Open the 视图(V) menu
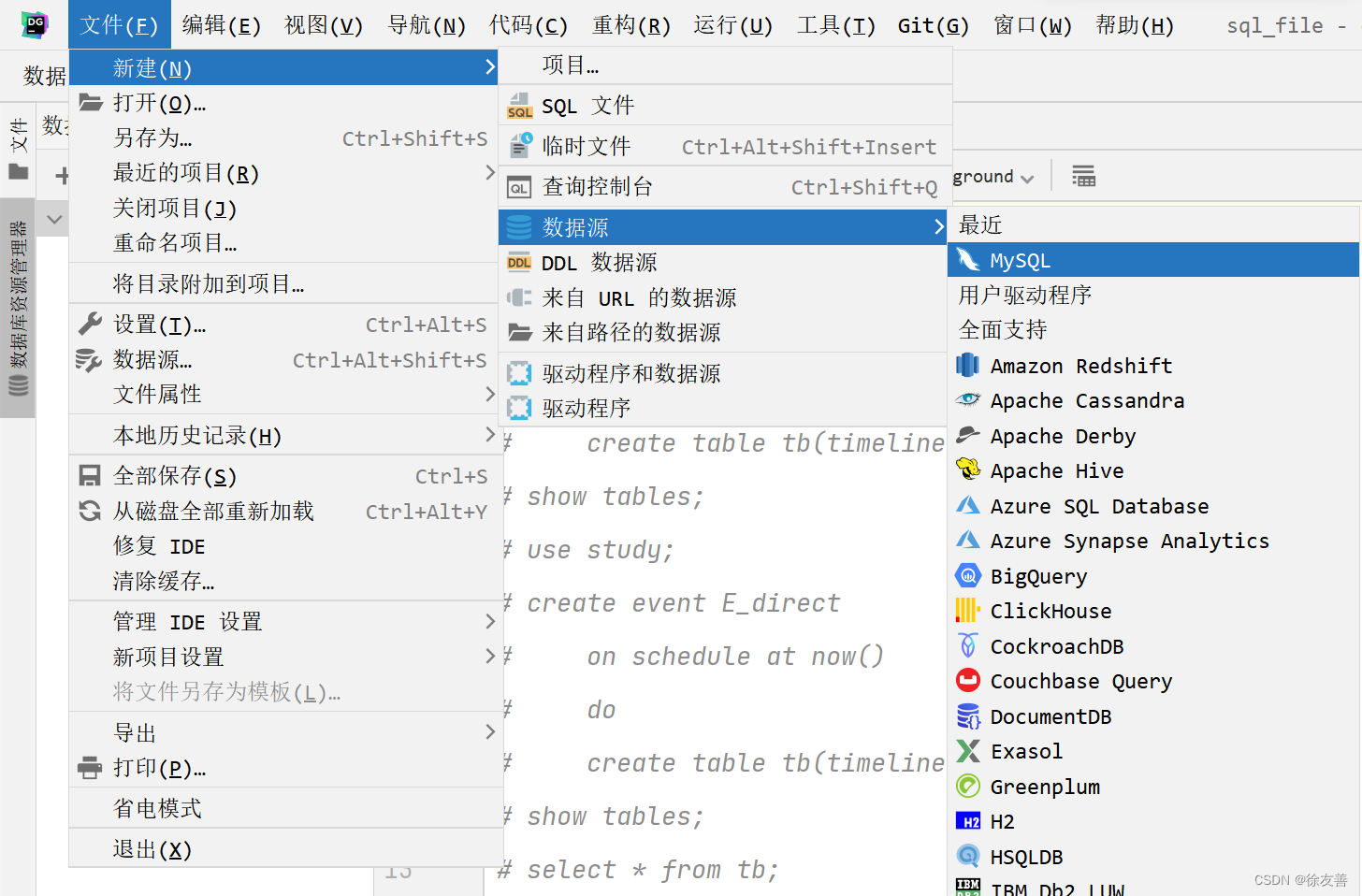 (324, 25)
